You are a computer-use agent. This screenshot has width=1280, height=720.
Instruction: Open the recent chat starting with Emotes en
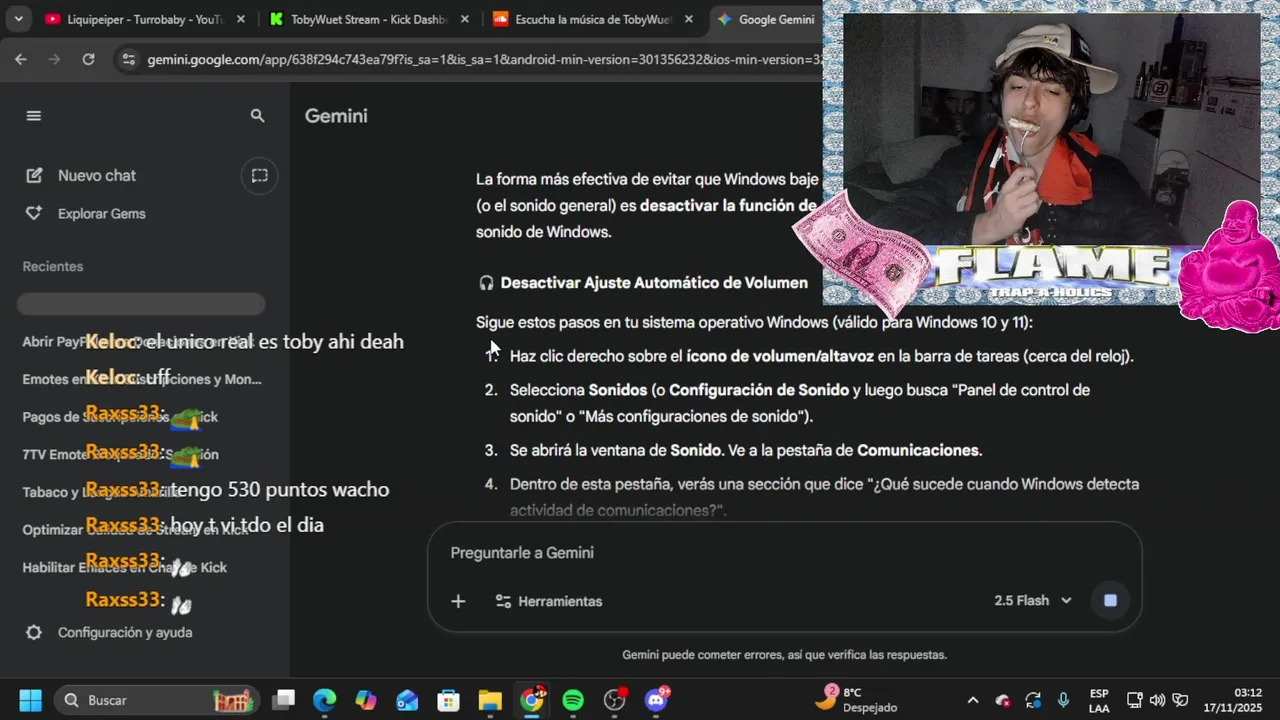click(x=142, y=379)
